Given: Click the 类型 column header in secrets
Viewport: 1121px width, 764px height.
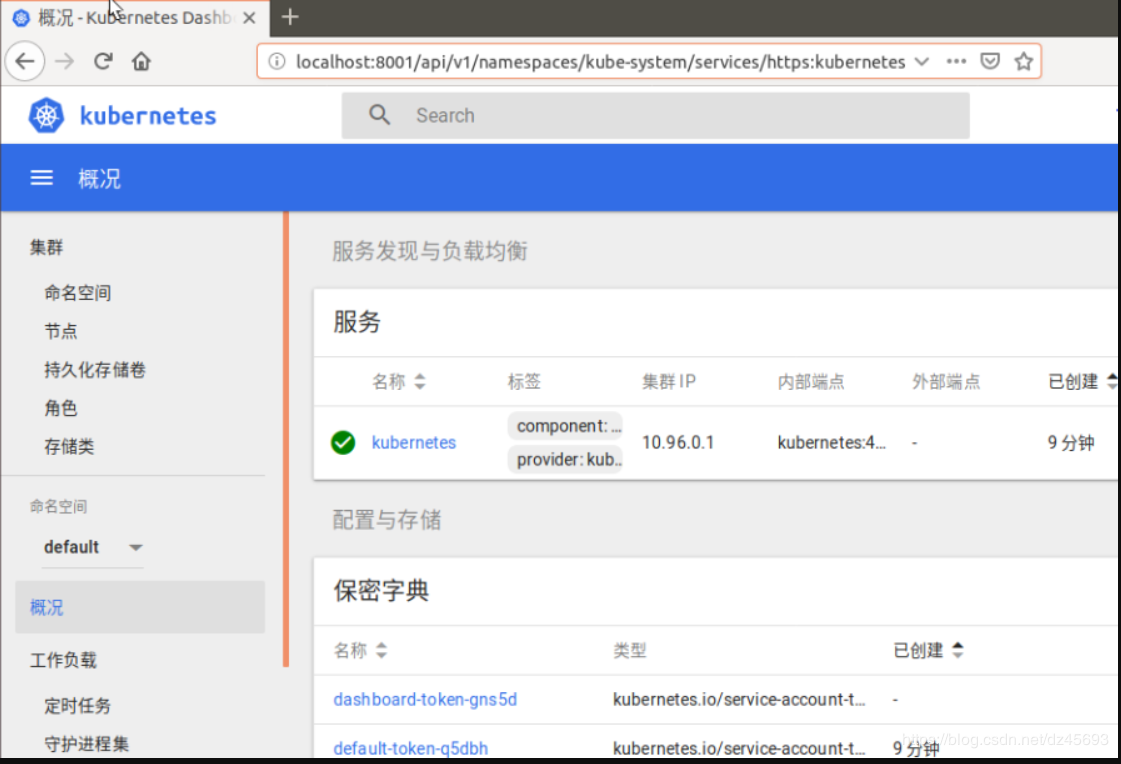Looking at the screenshot, I should point(629,650).
